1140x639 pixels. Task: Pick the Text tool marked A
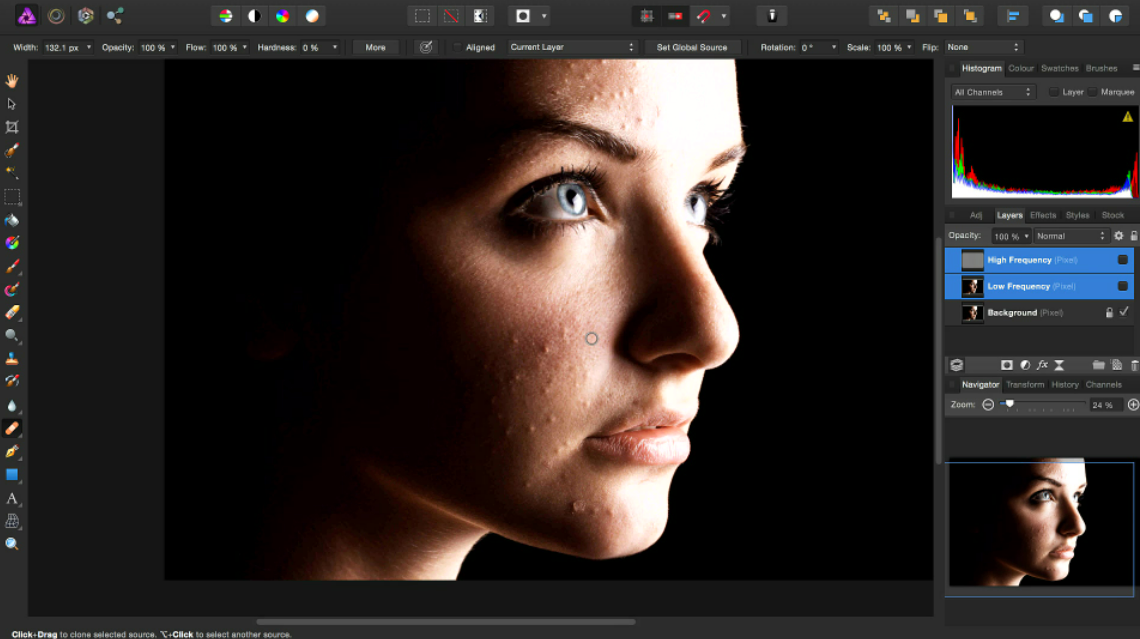click(12, 499)
